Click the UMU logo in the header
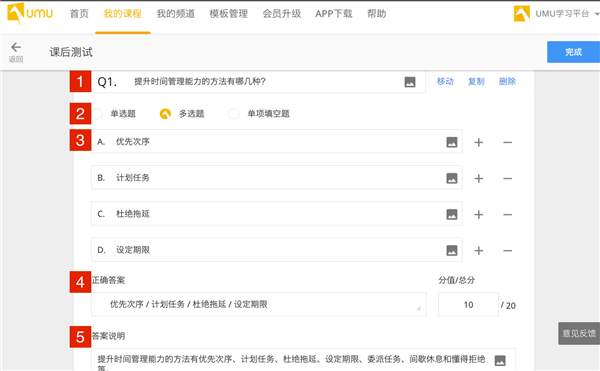600x371 pixels. pyautogui.click(x=30, y=13)
